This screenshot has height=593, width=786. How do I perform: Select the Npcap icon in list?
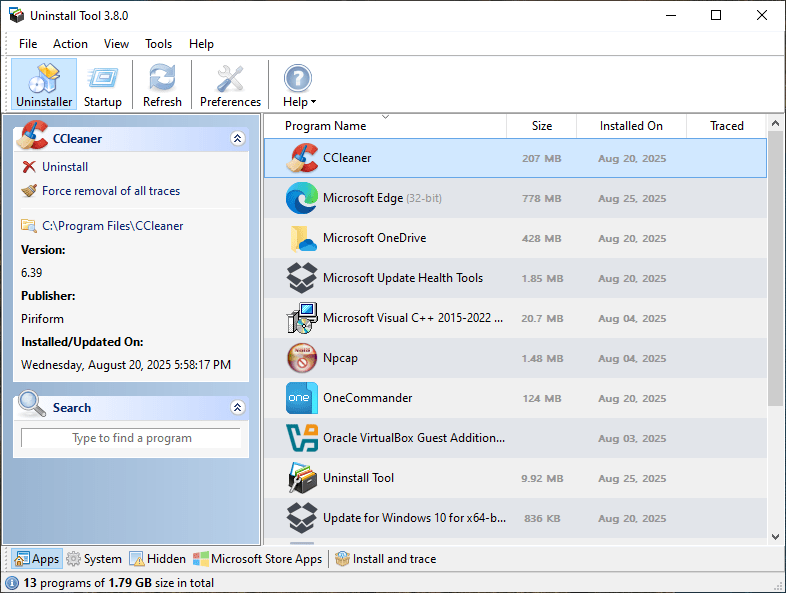302,358
